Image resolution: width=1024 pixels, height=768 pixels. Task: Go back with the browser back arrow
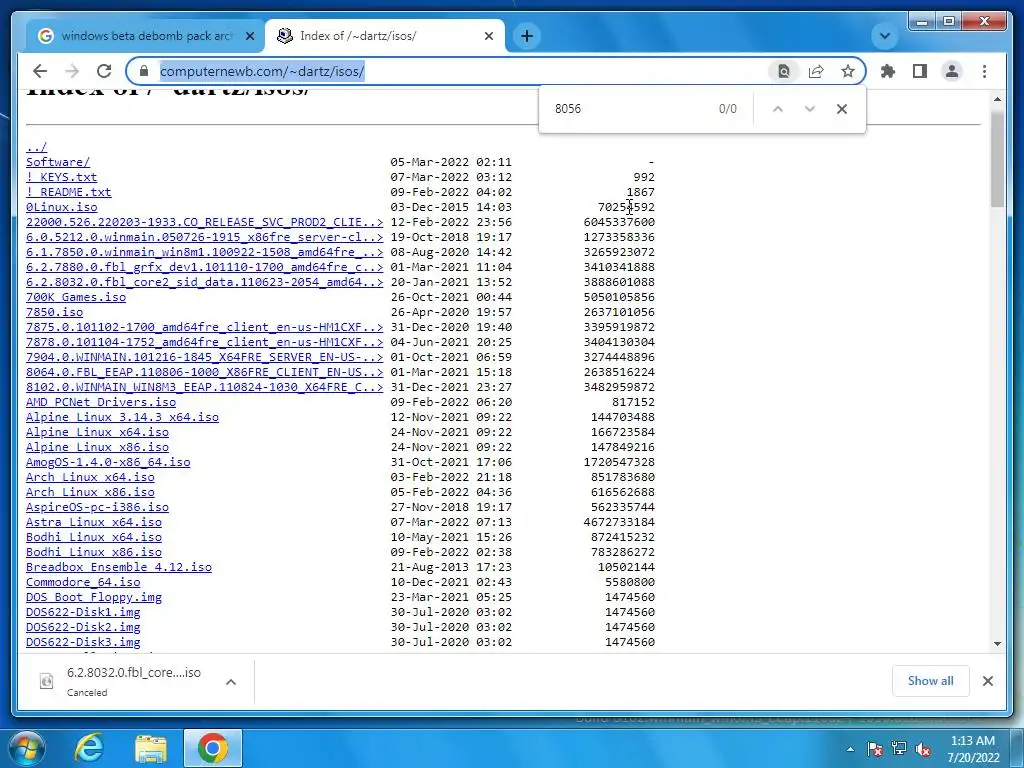click(40, 71)
